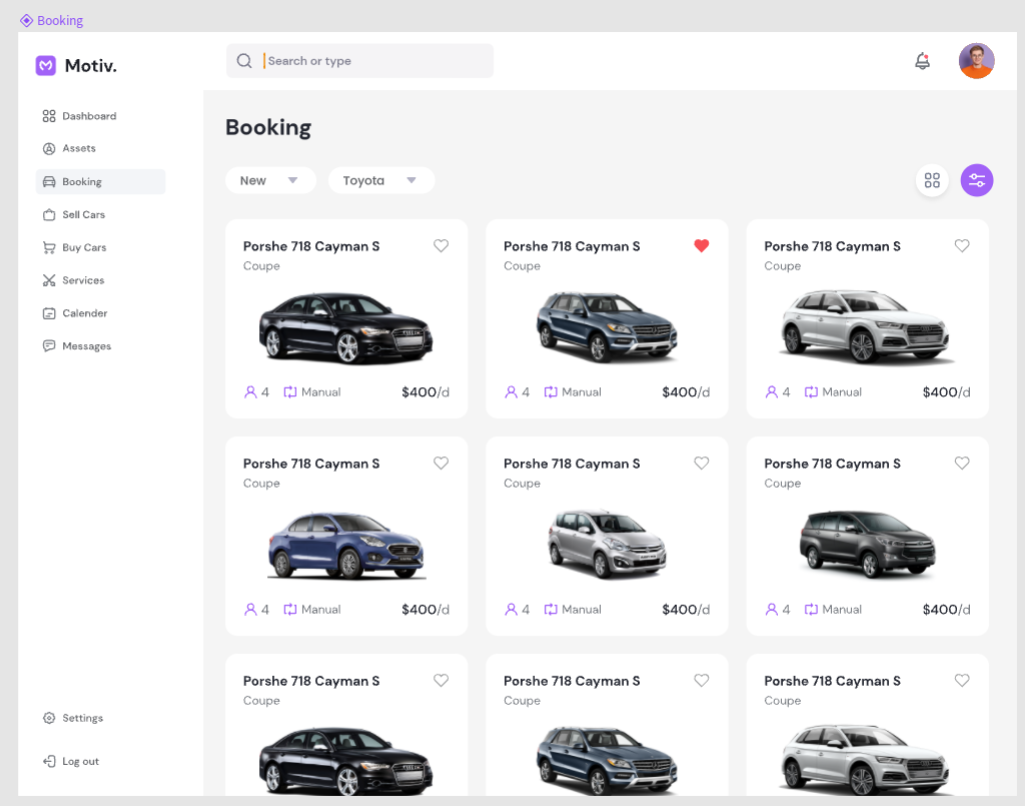Open Buy Cars in the sidebar
Screen dimensions: 1025x806
click(x=84, y=248)
